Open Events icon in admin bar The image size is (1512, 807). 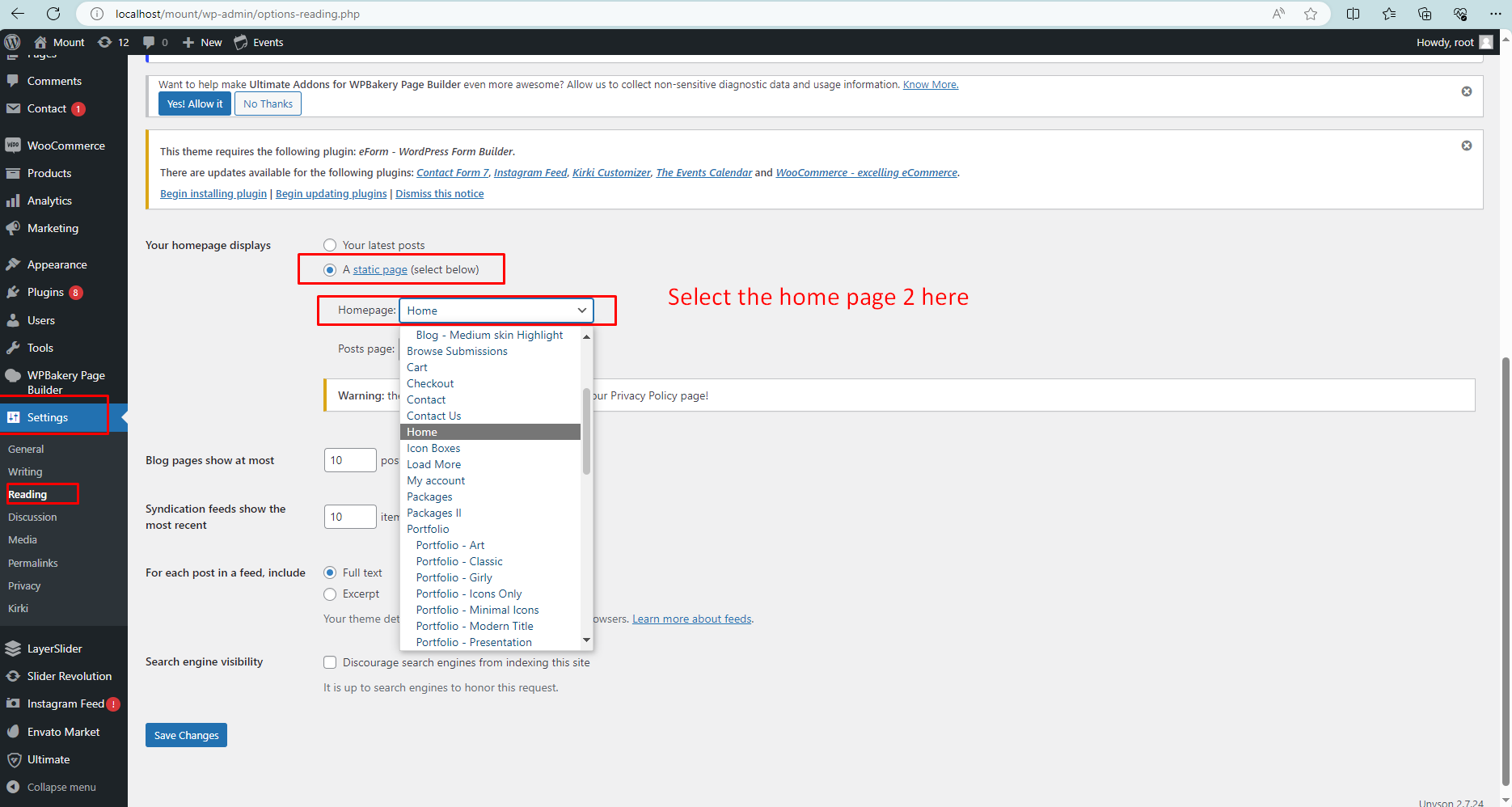click(241, 42)
